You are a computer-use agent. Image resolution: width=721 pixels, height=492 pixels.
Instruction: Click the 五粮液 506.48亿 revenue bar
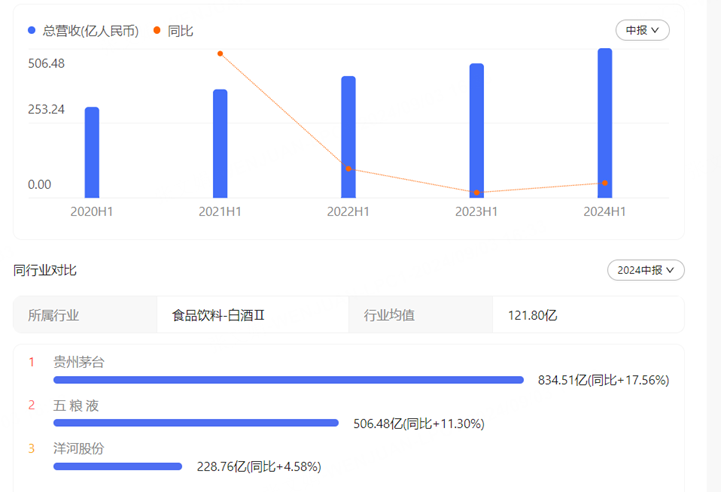[x=196, y=423]
